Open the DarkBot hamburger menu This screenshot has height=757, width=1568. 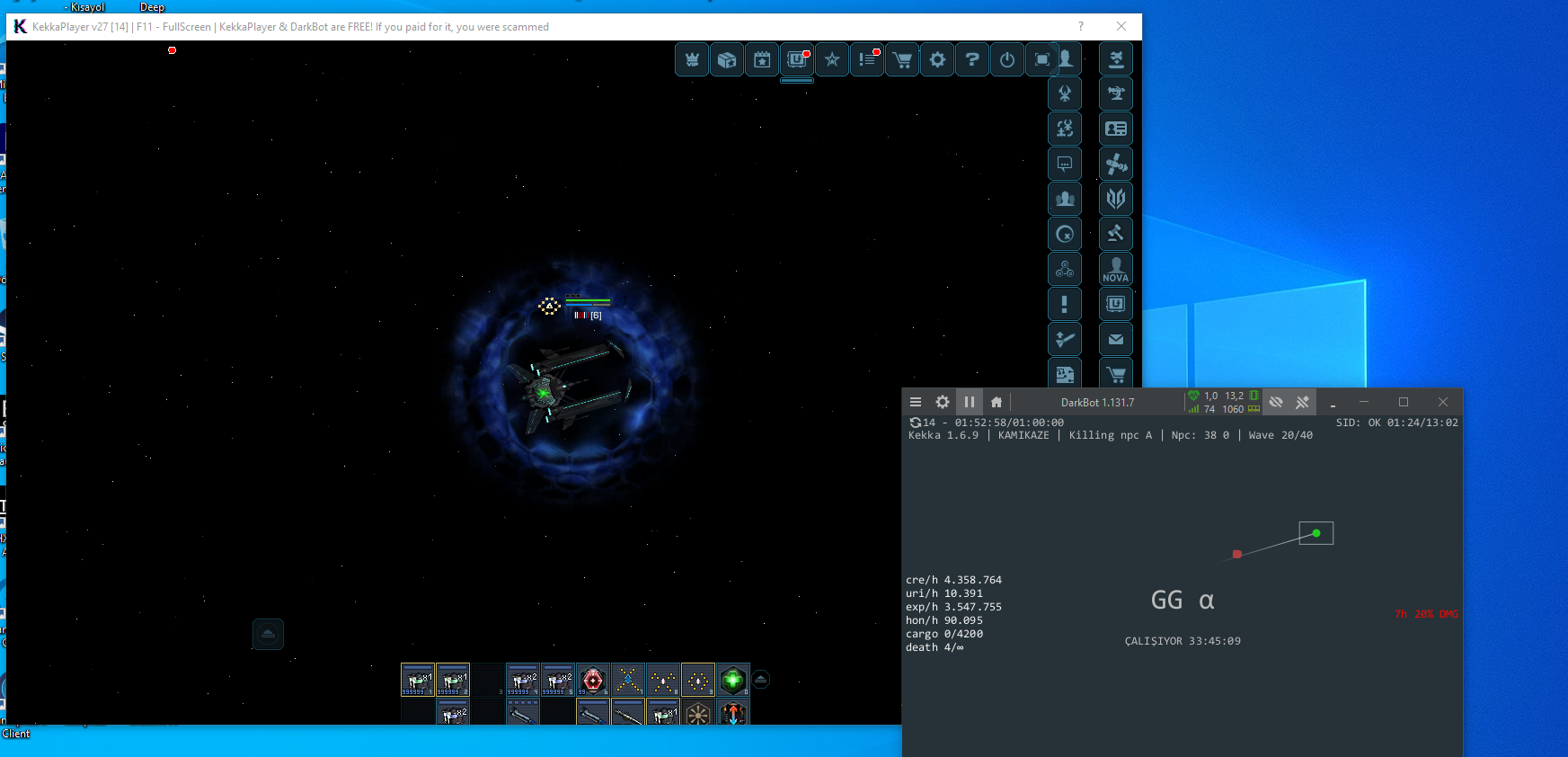pos(916,402)
